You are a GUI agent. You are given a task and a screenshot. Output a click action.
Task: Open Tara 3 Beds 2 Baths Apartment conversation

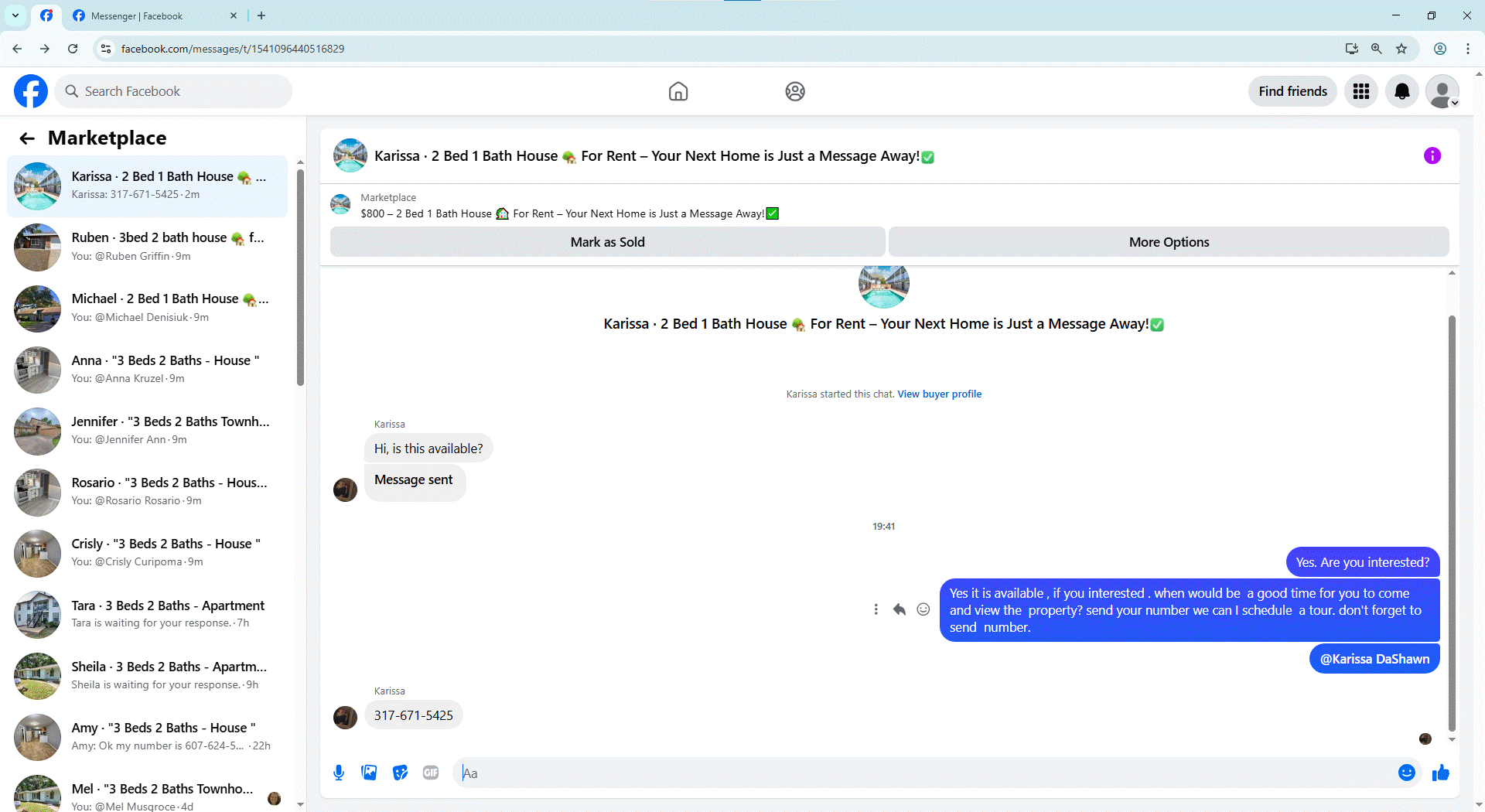[x=147, y=614]
